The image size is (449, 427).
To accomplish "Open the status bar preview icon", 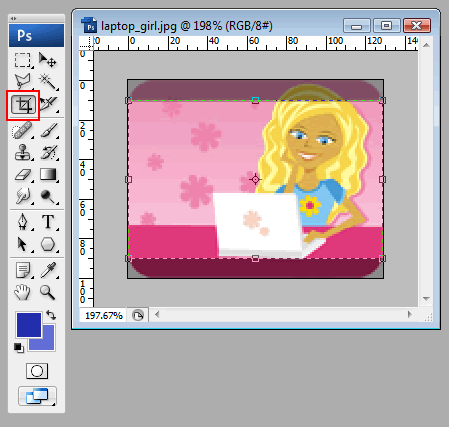I will pyautogui.click(x=138, y=315).
